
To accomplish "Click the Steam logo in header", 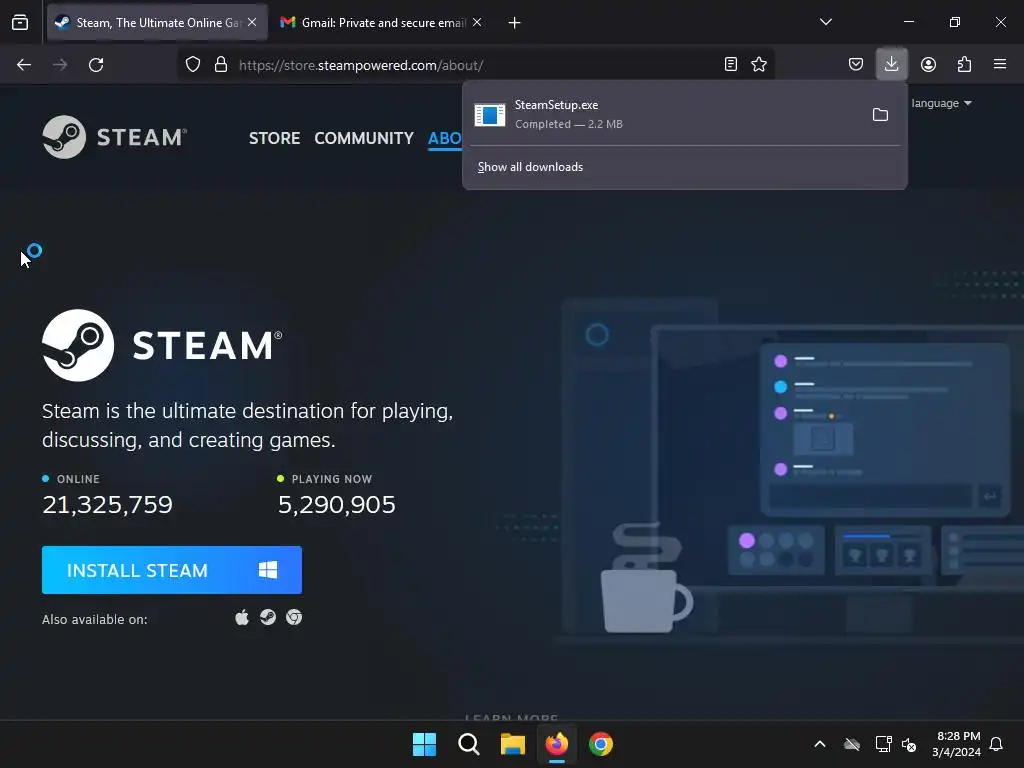I will click(115, 137).
